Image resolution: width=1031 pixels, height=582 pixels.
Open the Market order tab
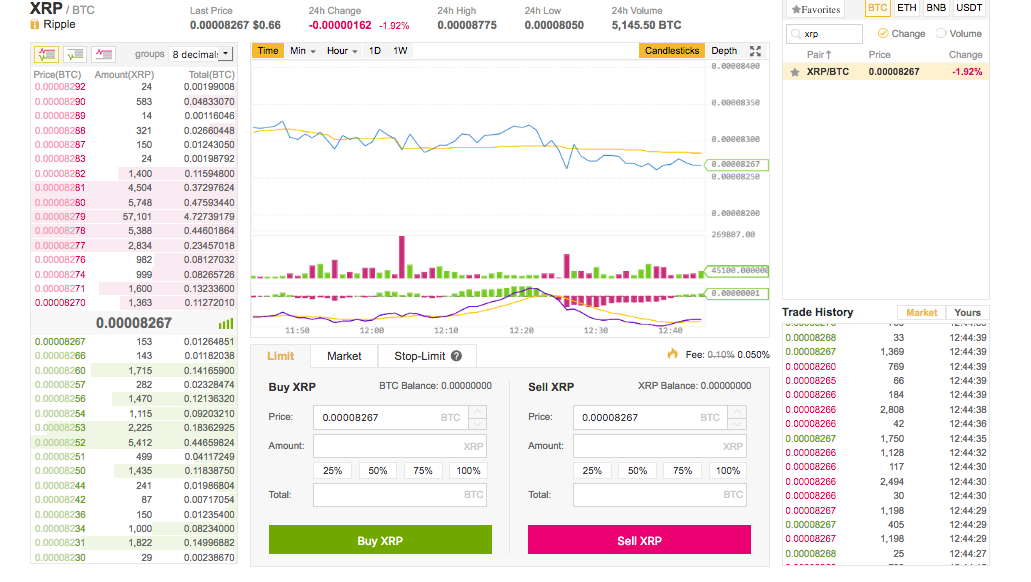(344, 356)
